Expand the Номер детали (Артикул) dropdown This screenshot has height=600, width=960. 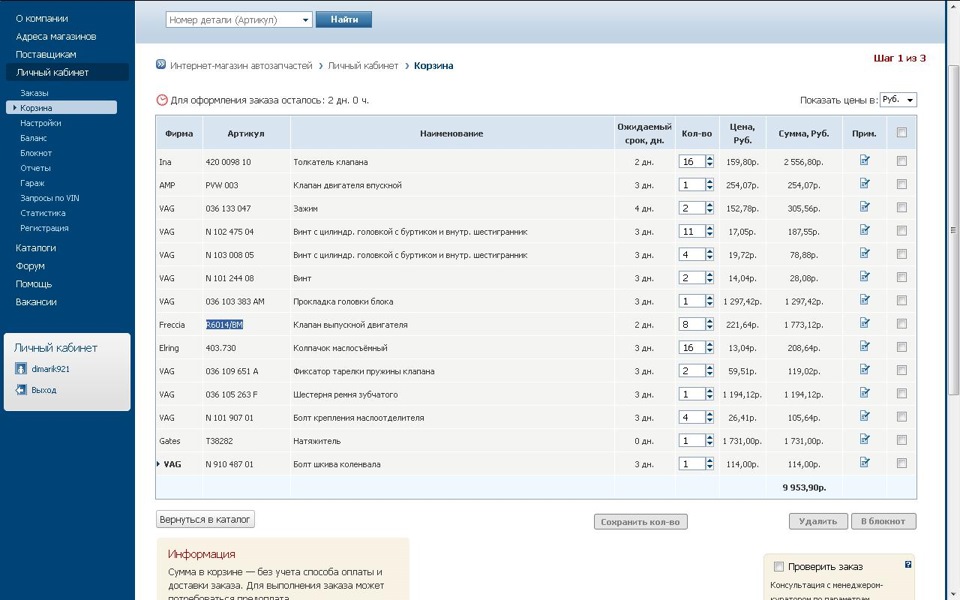[306, 20]
